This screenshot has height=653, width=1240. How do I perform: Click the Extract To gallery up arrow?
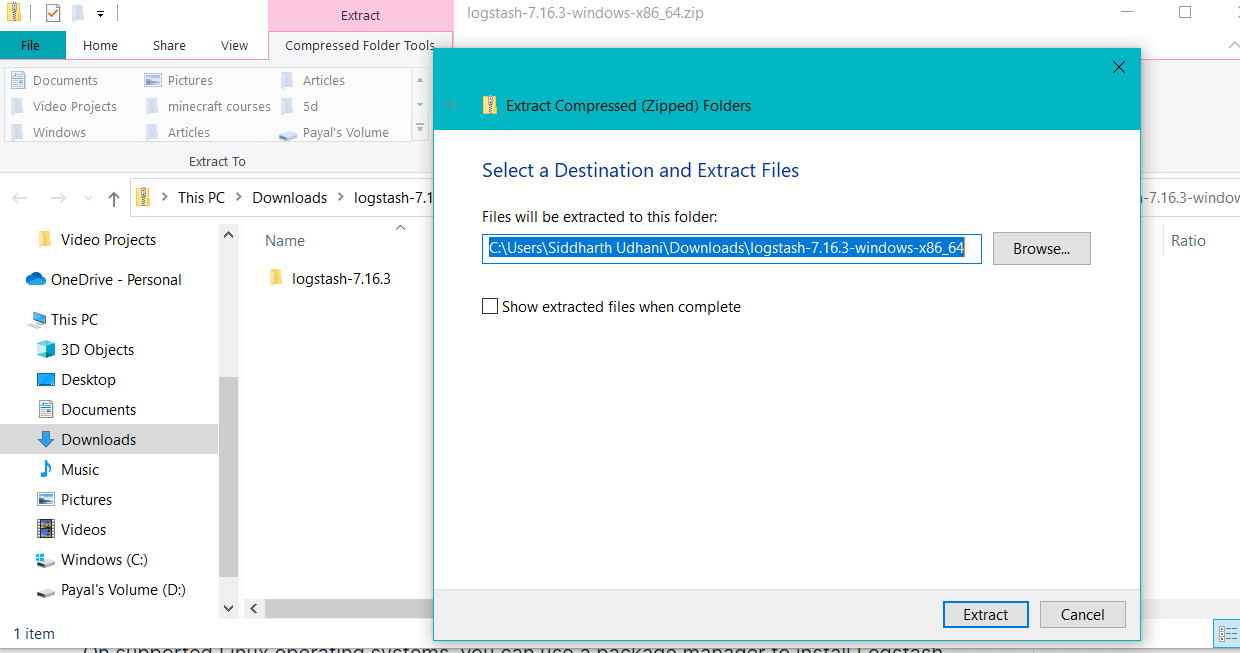coord(420,80)
